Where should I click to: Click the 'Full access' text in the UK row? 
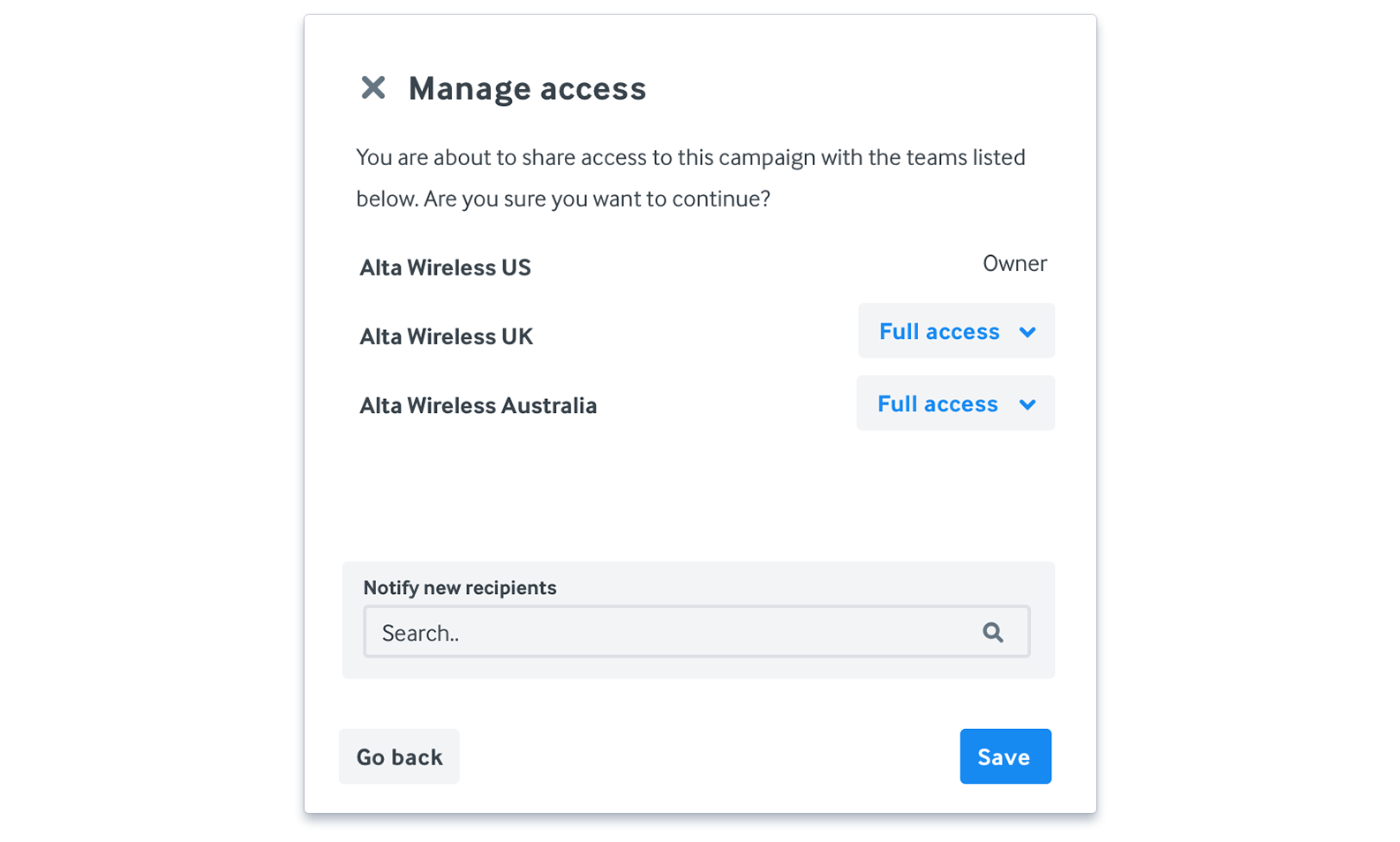939,331
